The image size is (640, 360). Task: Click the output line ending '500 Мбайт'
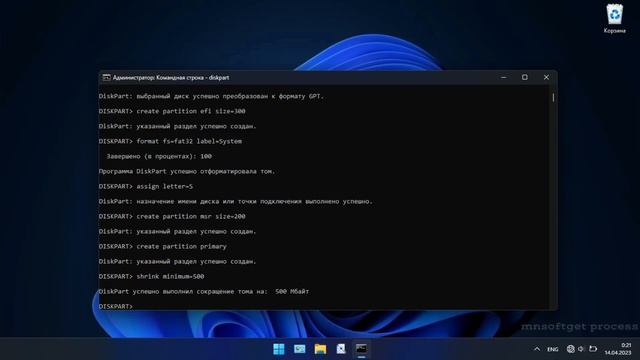point(204,291)
